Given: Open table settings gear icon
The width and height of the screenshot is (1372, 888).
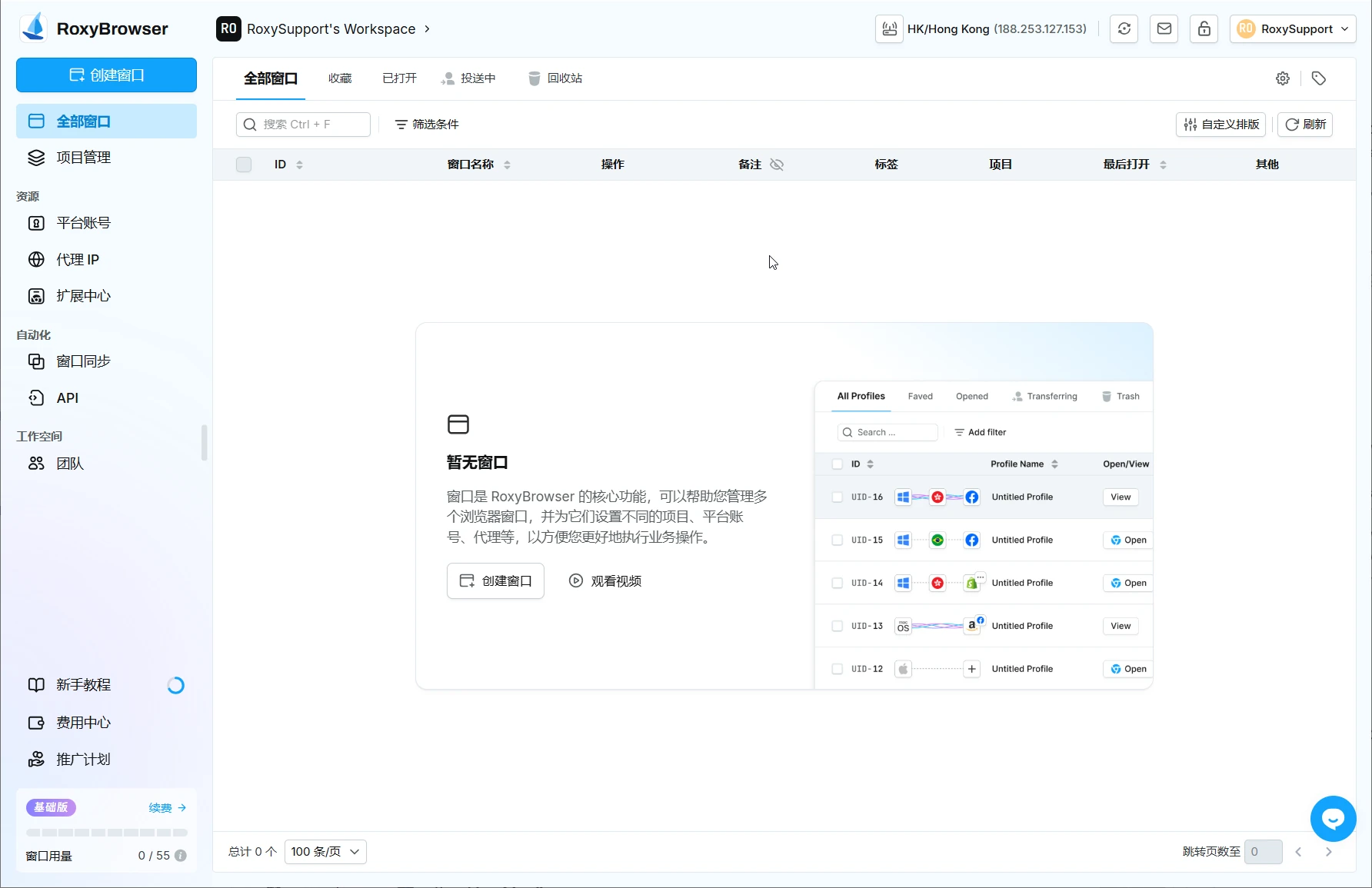Looking at the screenshot, I should point(1282,78).
